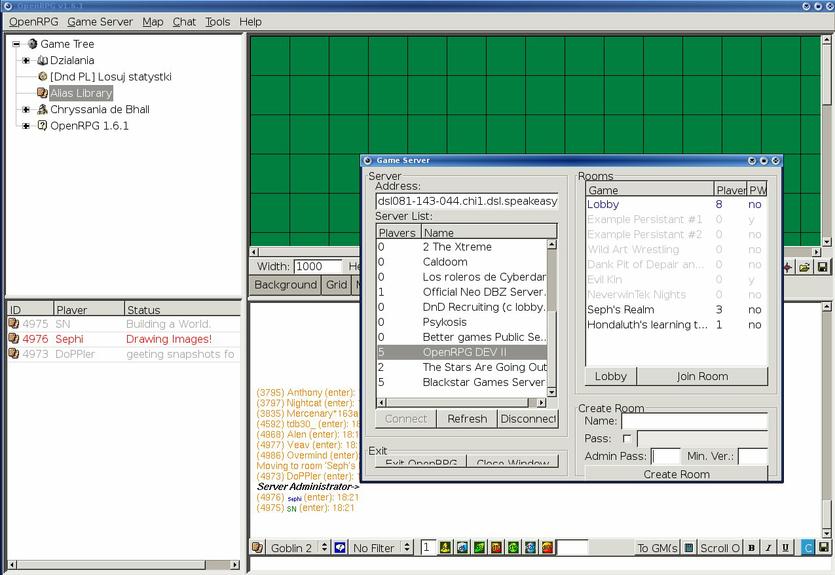Expand the Chryssania de Bhall node

(26, 110)
